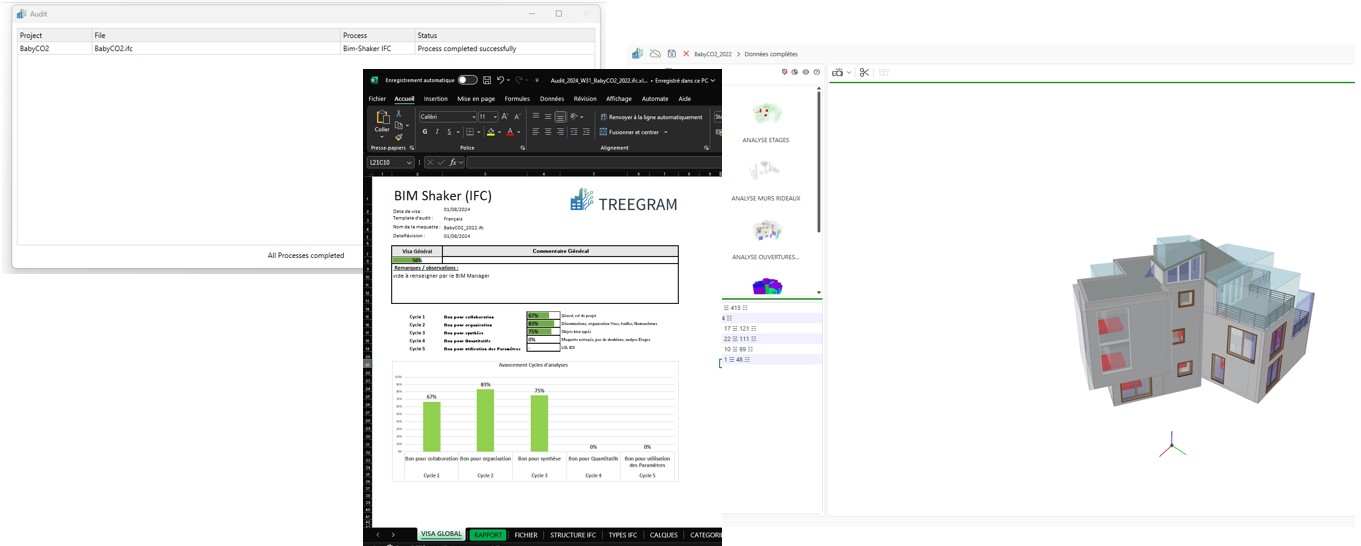Click the Excel save icon
The height and width of the screenshot is (546, 1361).
pyautogui.click(x=487, y=80)
